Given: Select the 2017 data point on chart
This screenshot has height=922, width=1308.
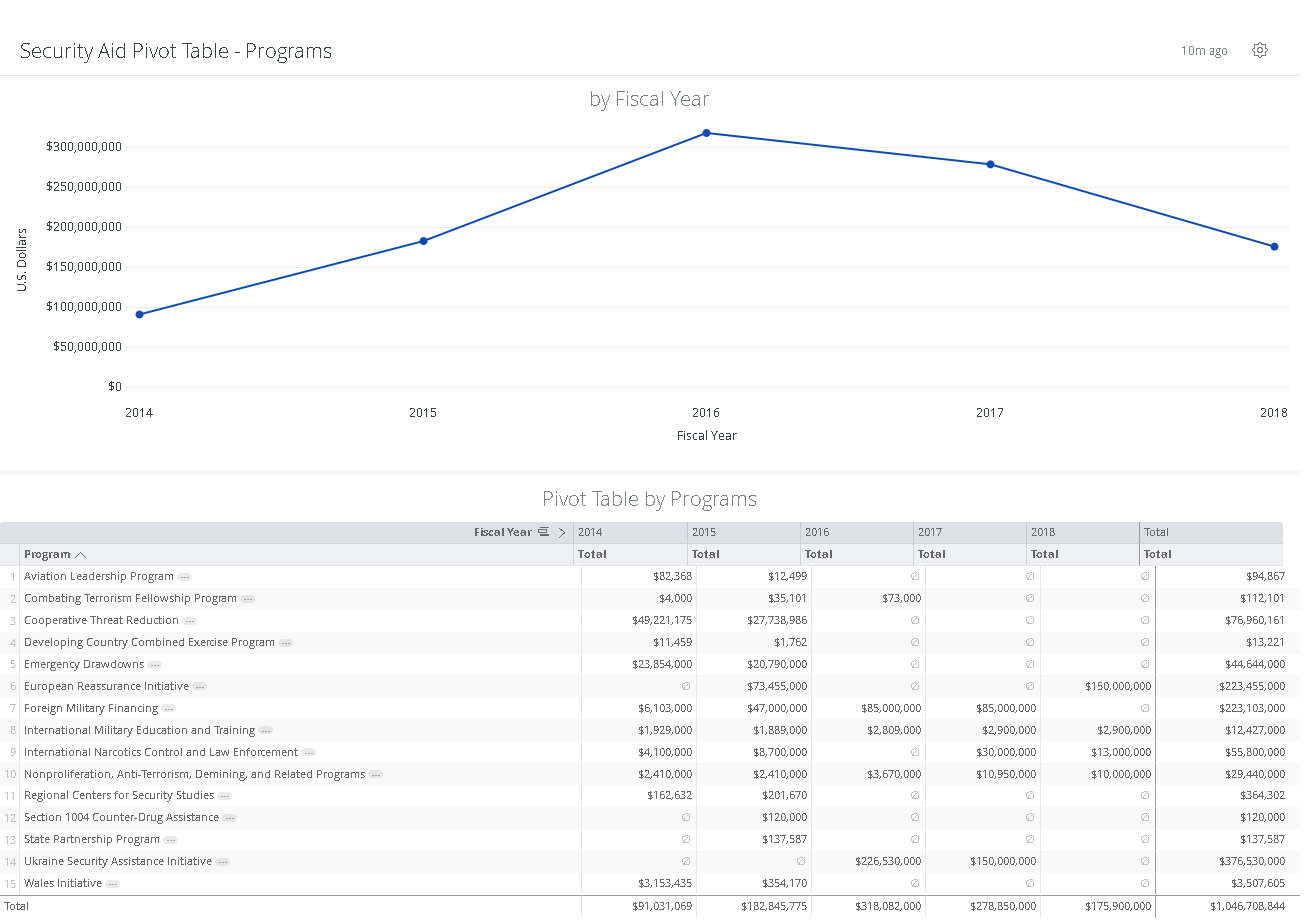Looking at the screenshot, I should (x=990, y=164).
